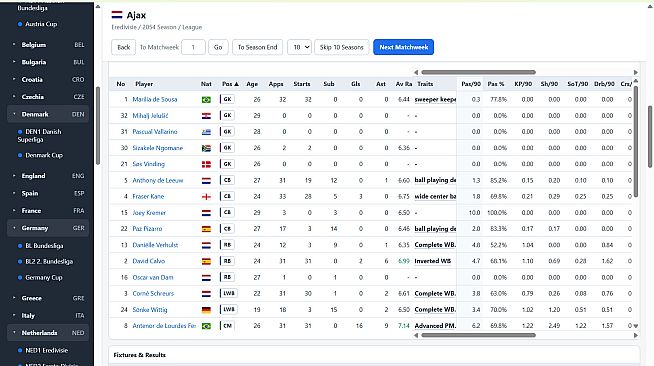Click the Spain flag in Paz Pizarro row
The width and height of the screenshot is (654, 366).
click(x=206, y=229)
